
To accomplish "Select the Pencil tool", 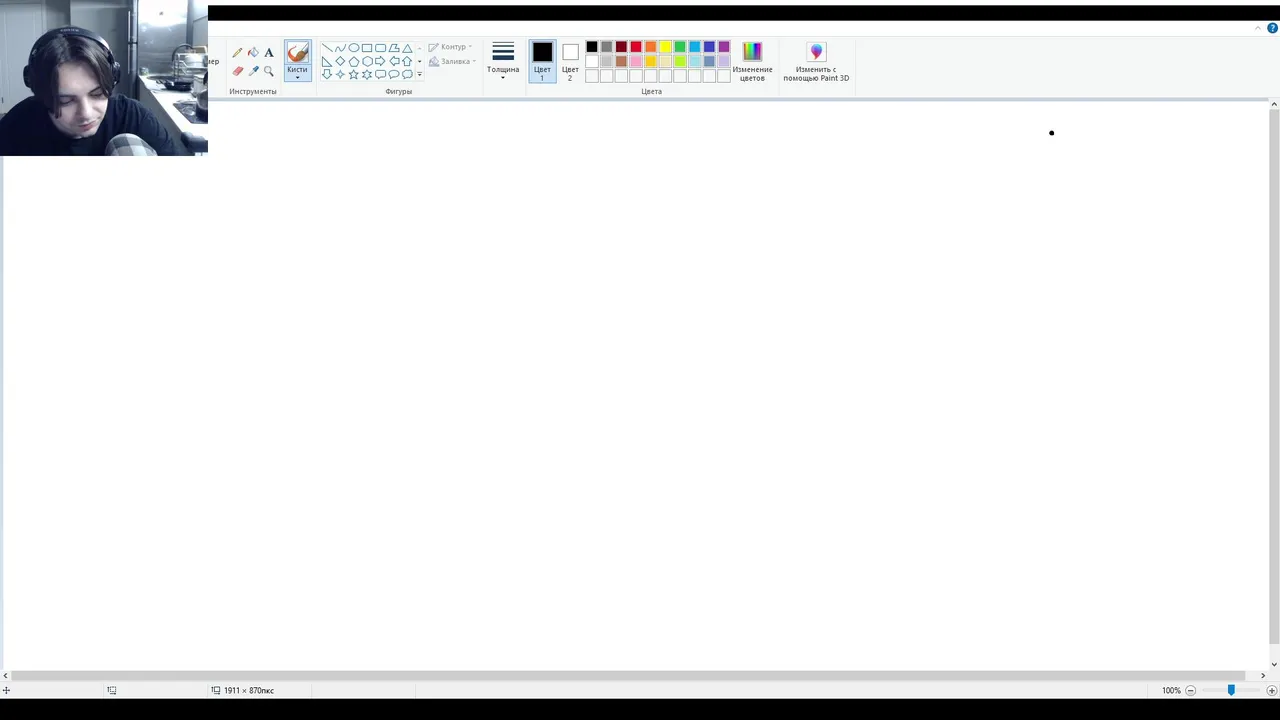I will [237, 52].
